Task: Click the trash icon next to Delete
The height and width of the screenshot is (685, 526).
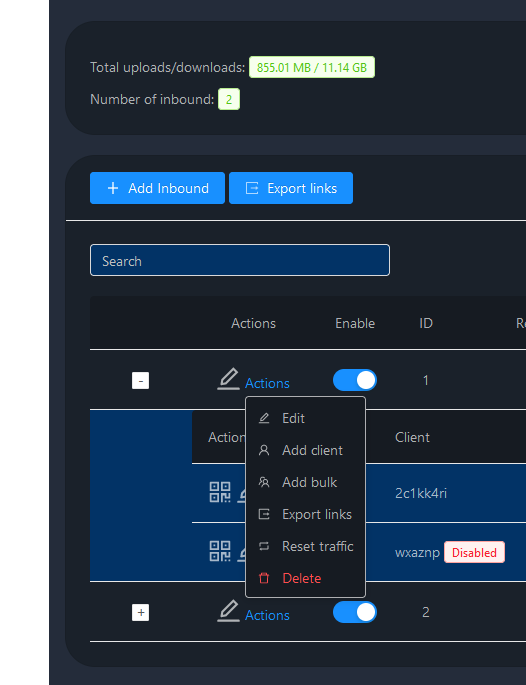Action: coord(264,578)
